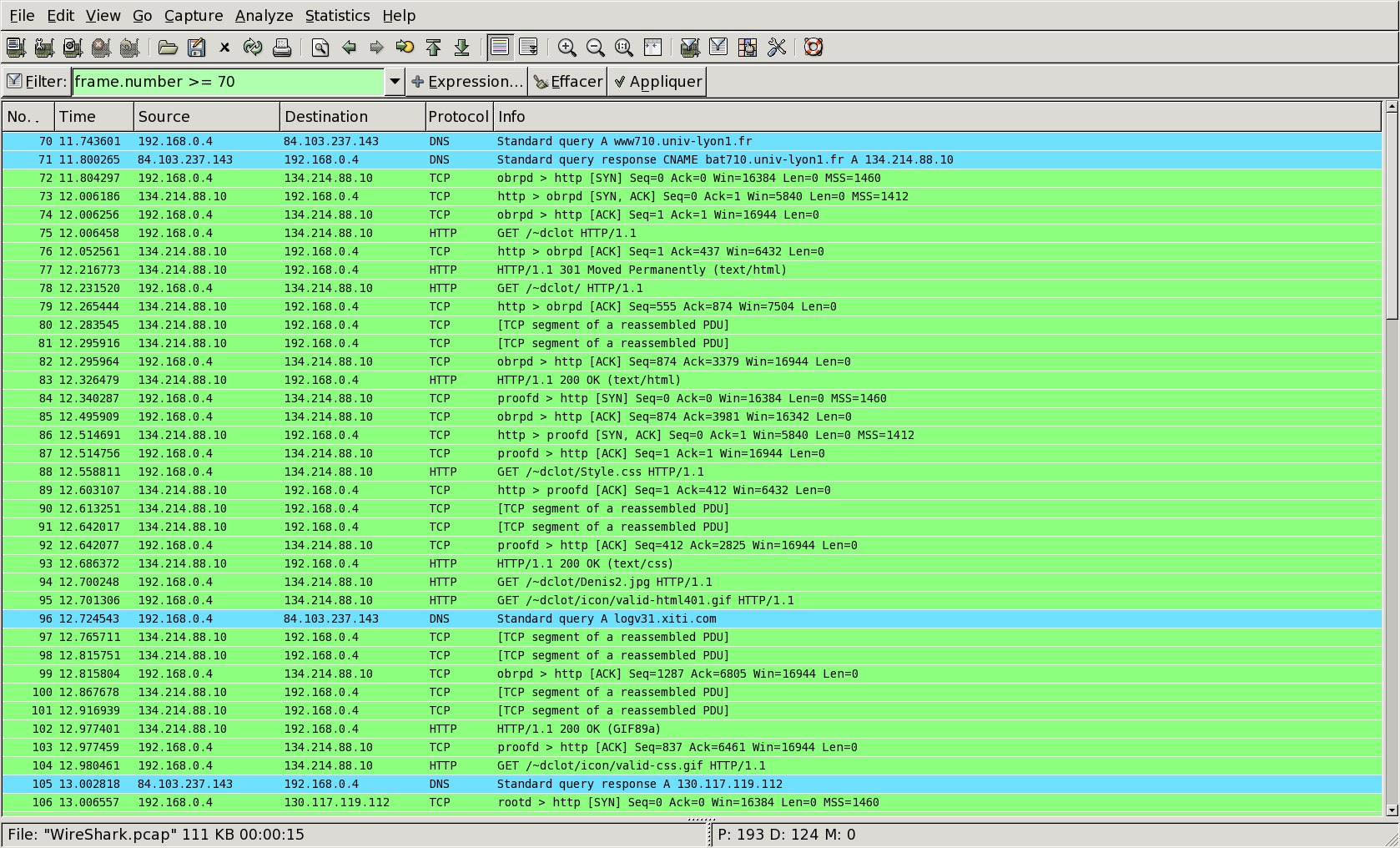Click the Filter: label button

pos(36,82)
